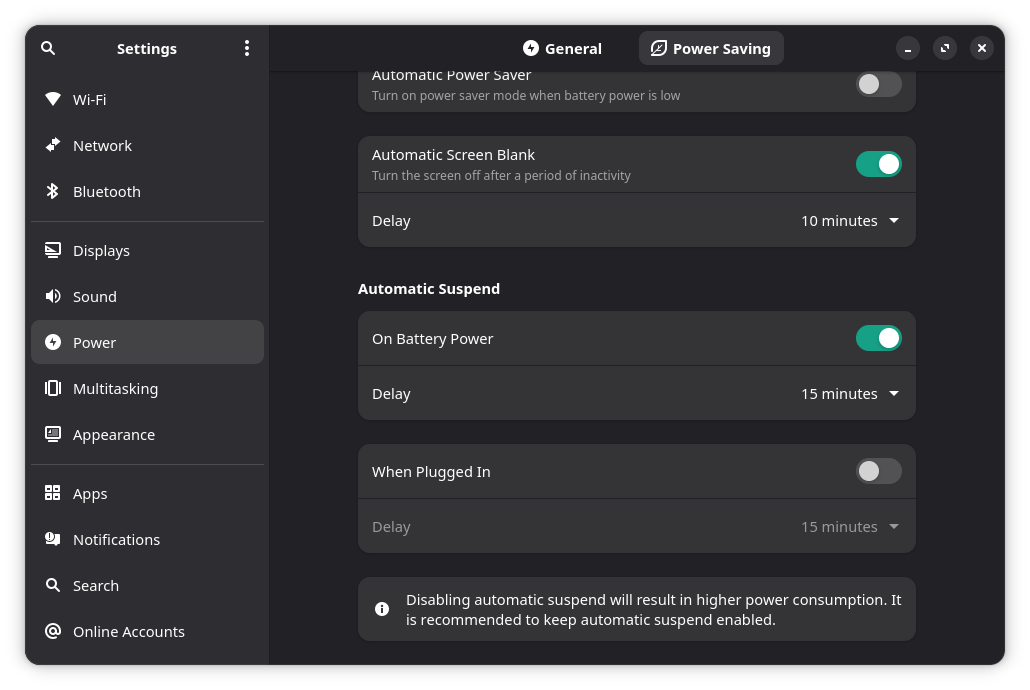
Task: Click the Bluetooth icon in sidebar
Action: pos(53,191)
